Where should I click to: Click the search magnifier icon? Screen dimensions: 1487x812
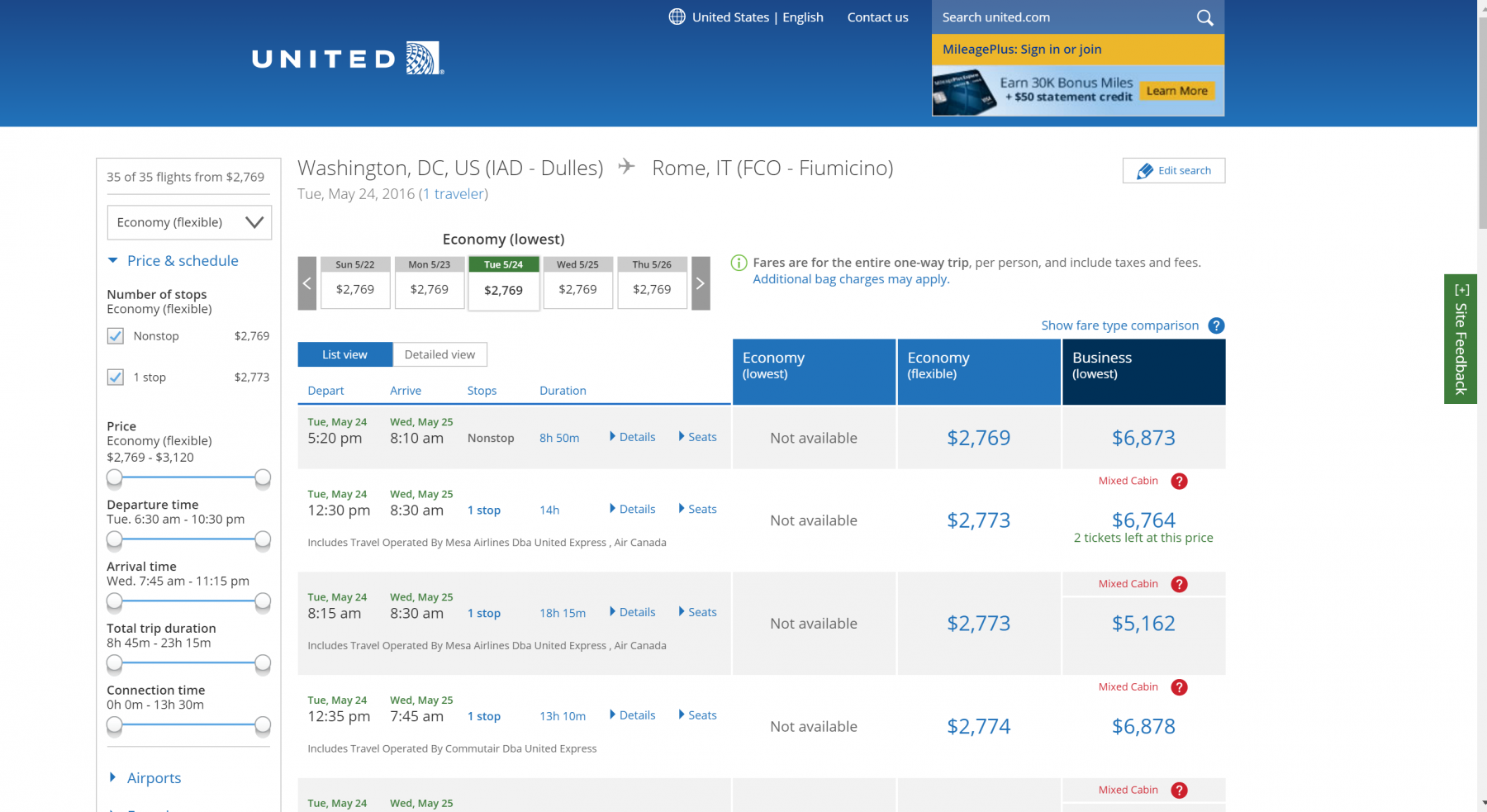[1205, 17]
